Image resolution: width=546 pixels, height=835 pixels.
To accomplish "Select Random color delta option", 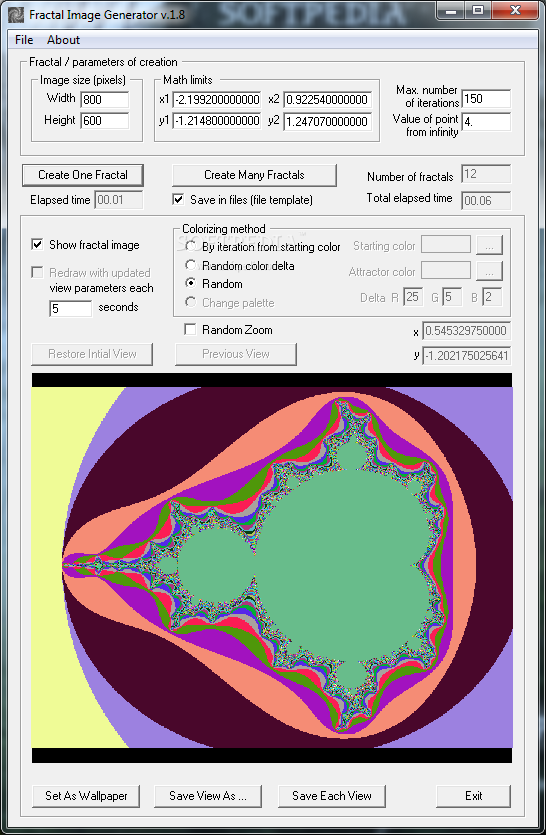I will click(191, 265).
